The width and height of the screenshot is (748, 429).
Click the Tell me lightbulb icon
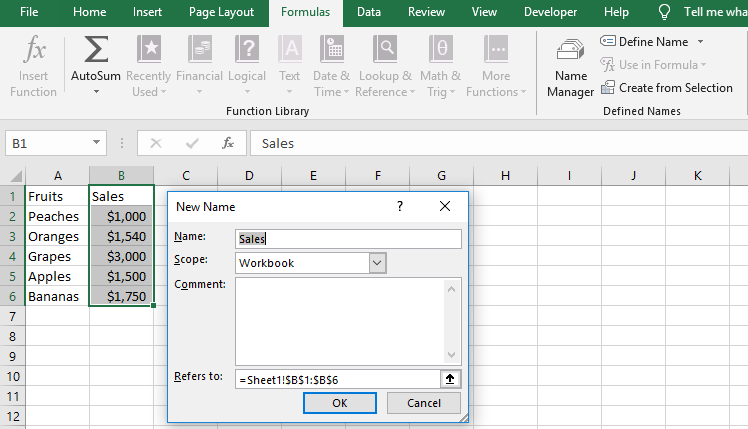[x=664, y=12]
